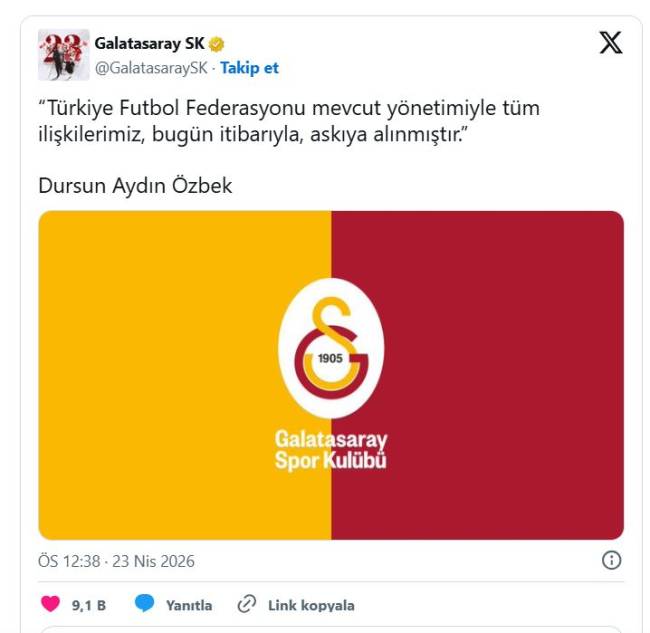Open the info circle icon beside the timestamp
The height and width of the screenshot is (633, 650).
611,560
